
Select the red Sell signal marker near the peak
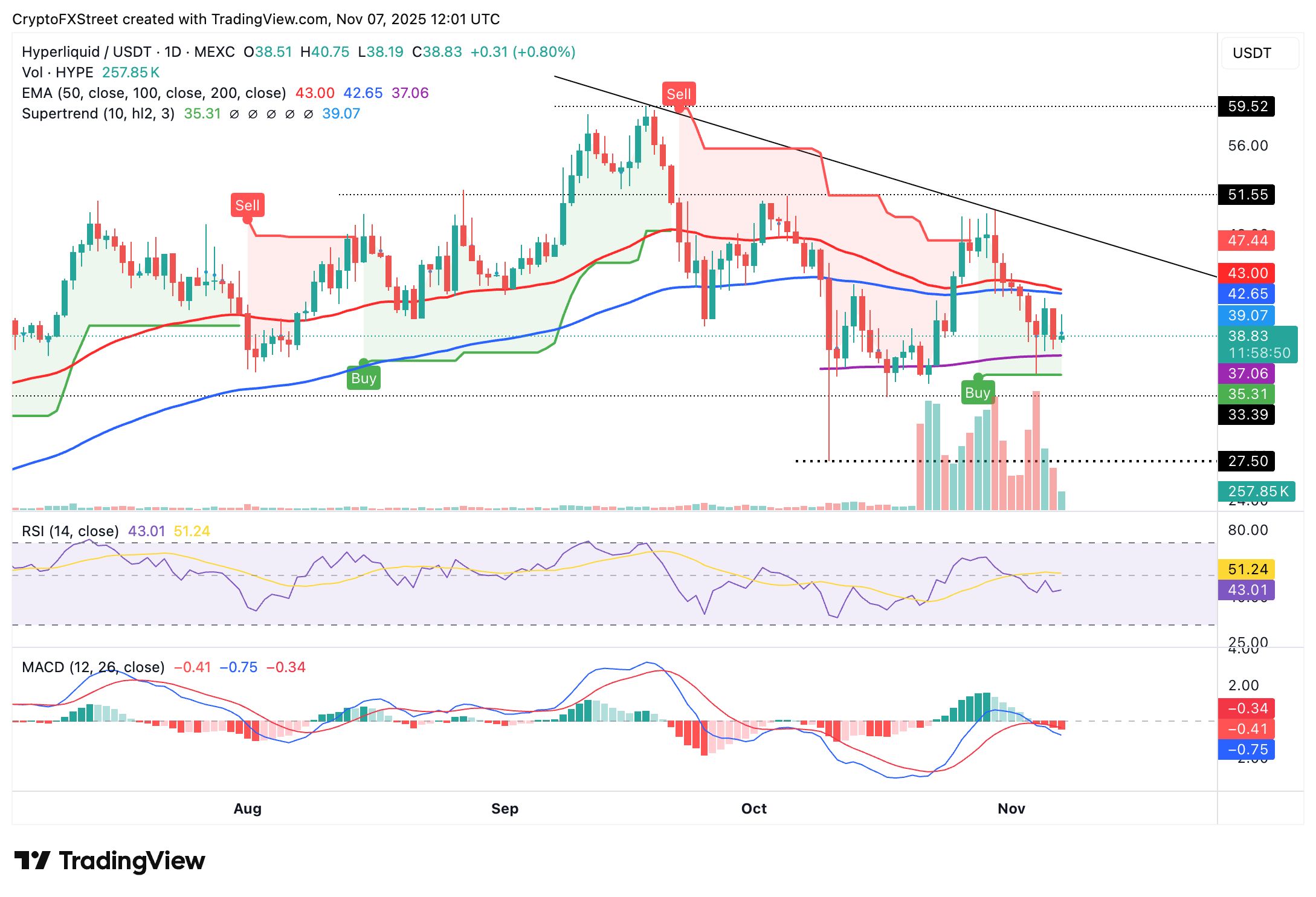tap(679, 94)
